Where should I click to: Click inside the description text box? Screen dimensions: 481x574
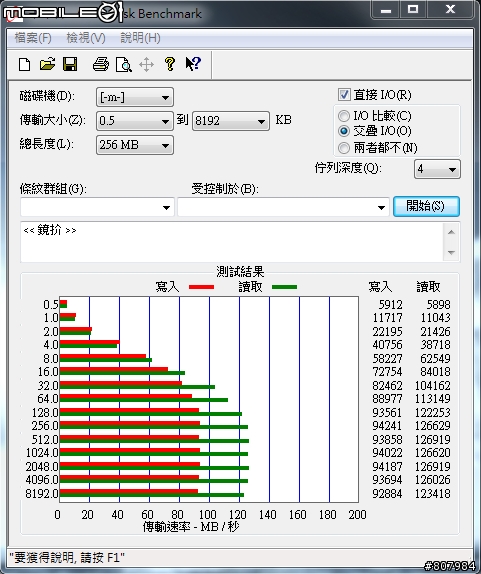pos(233,242)
